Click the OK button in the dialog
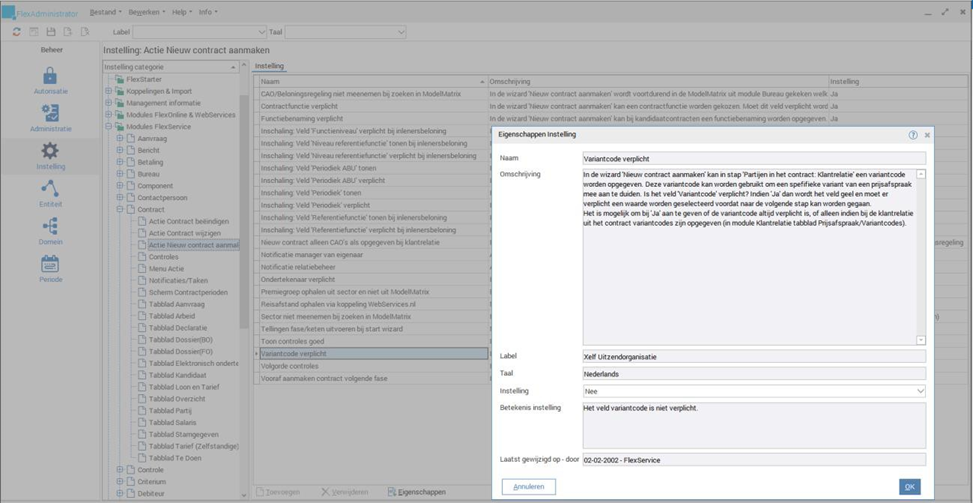This screenshot has height=503, width=973. coord(909,487)
